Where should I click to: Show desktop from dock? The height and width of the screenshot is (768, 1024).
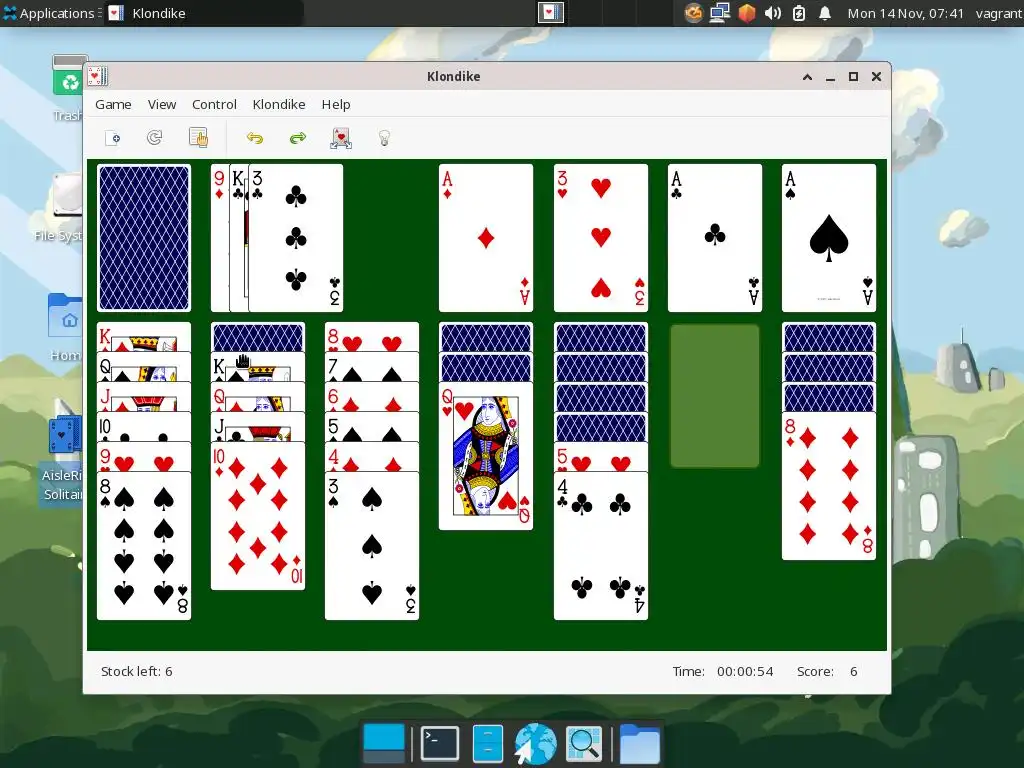coord(384,743)
